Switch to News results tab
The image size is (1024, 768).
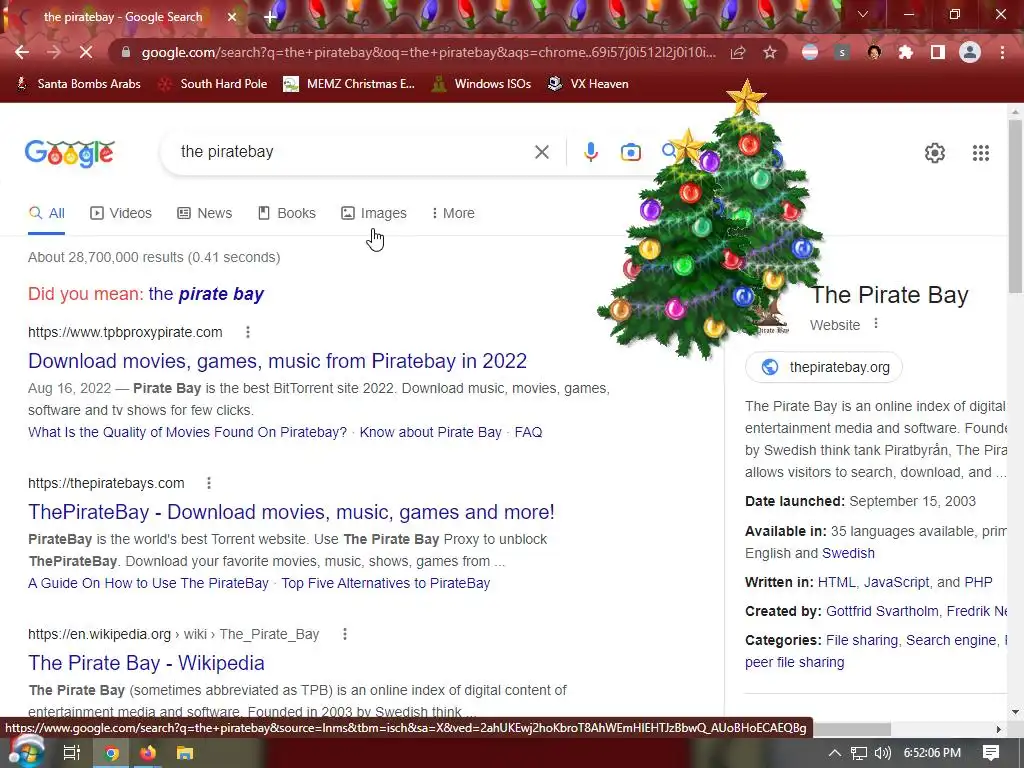click(204, 214)
